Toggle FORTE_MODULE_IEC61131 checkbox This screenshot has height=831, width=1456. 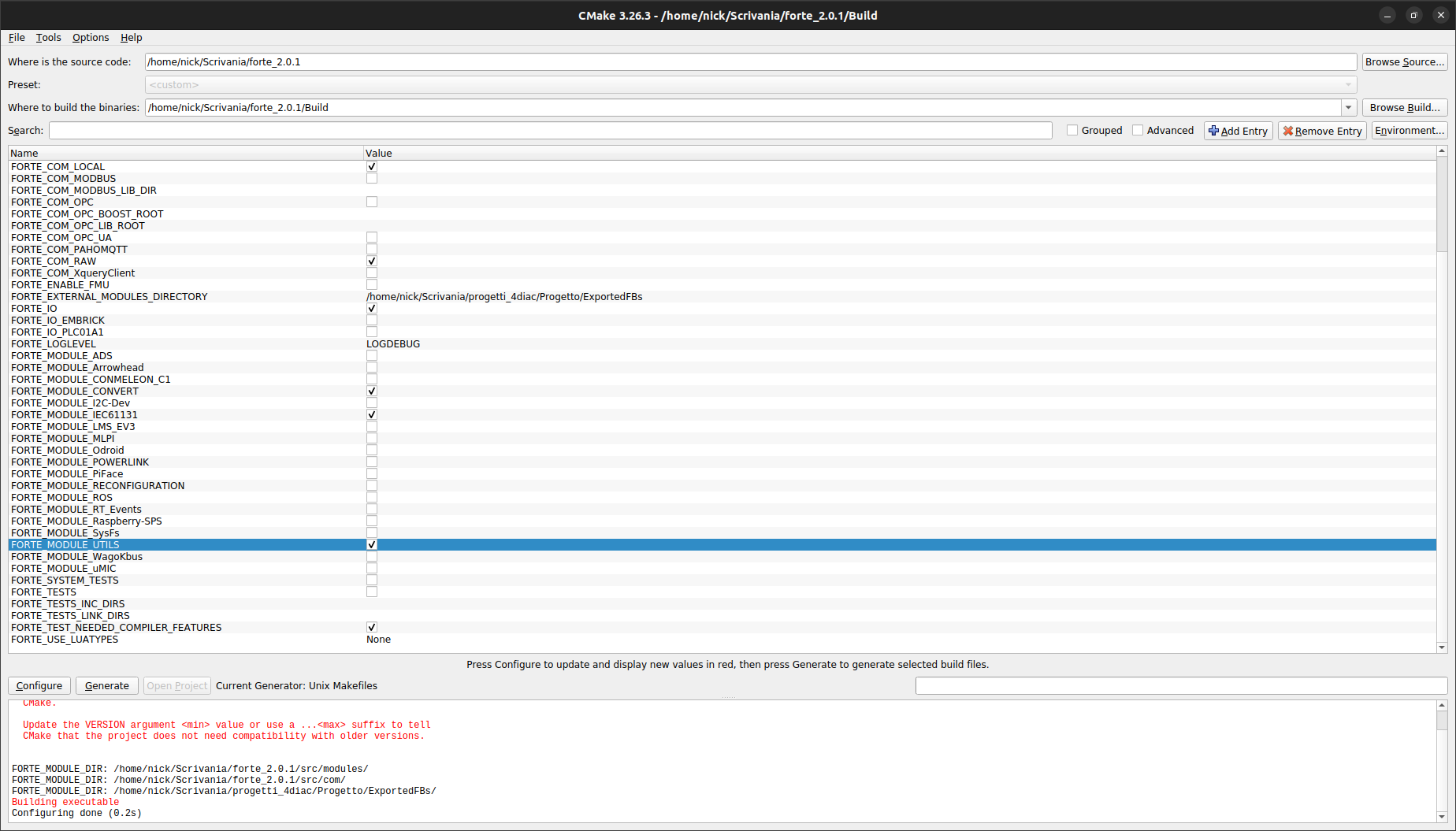(x=372, y=414)
